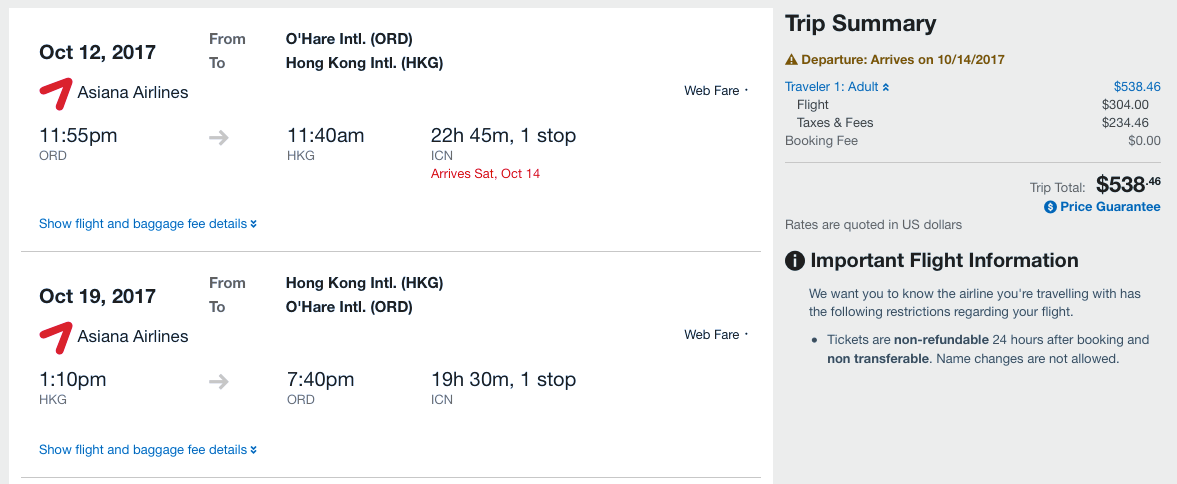
Task: Show flight and baggage fee details for Oct 19
Action: [148, 450]
